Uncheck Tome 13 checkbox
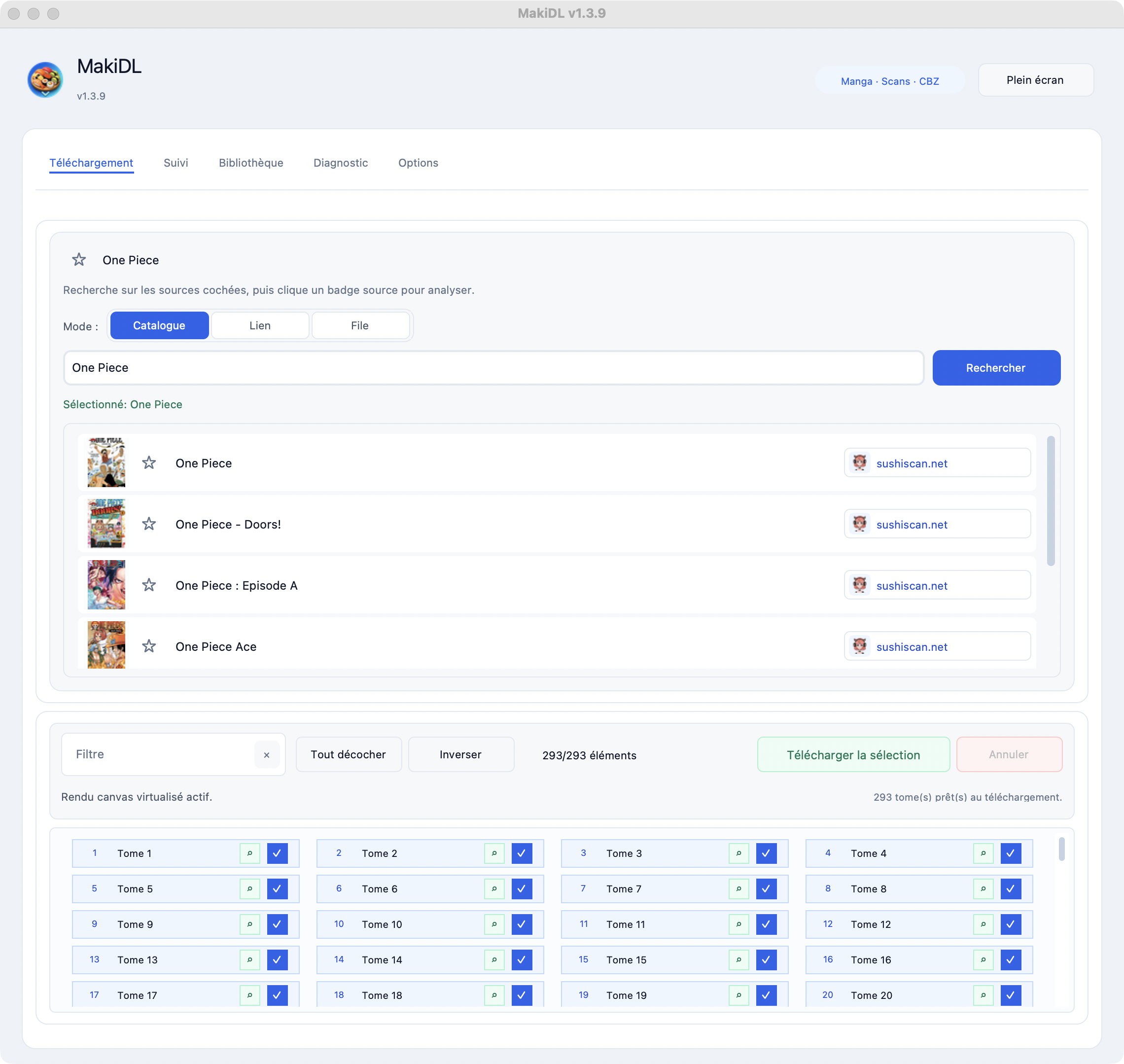The height and width of the screenshot is (1064, 1124). pos(278,959)
